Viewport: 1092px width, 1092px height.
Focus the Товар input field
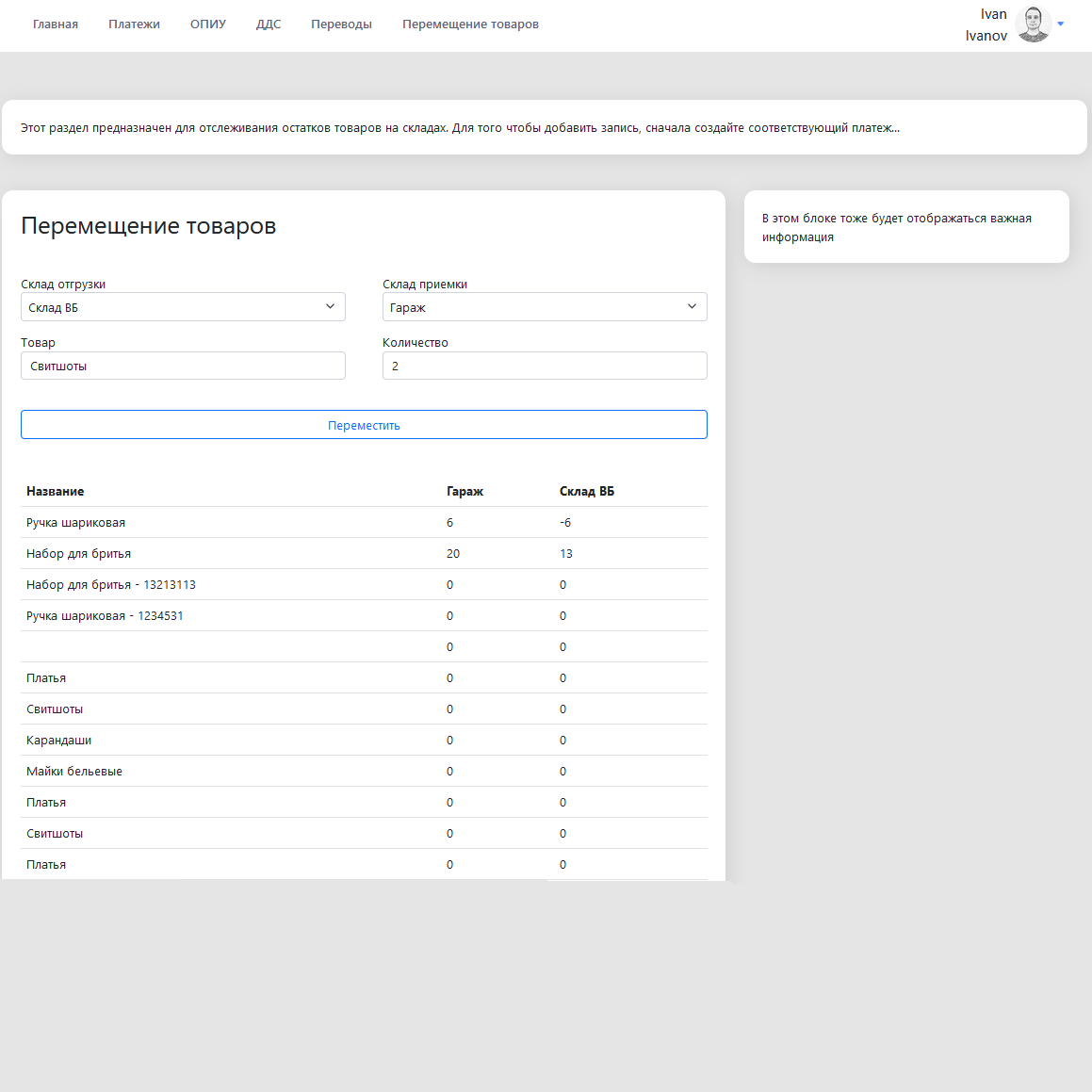[x=183, y=366]
